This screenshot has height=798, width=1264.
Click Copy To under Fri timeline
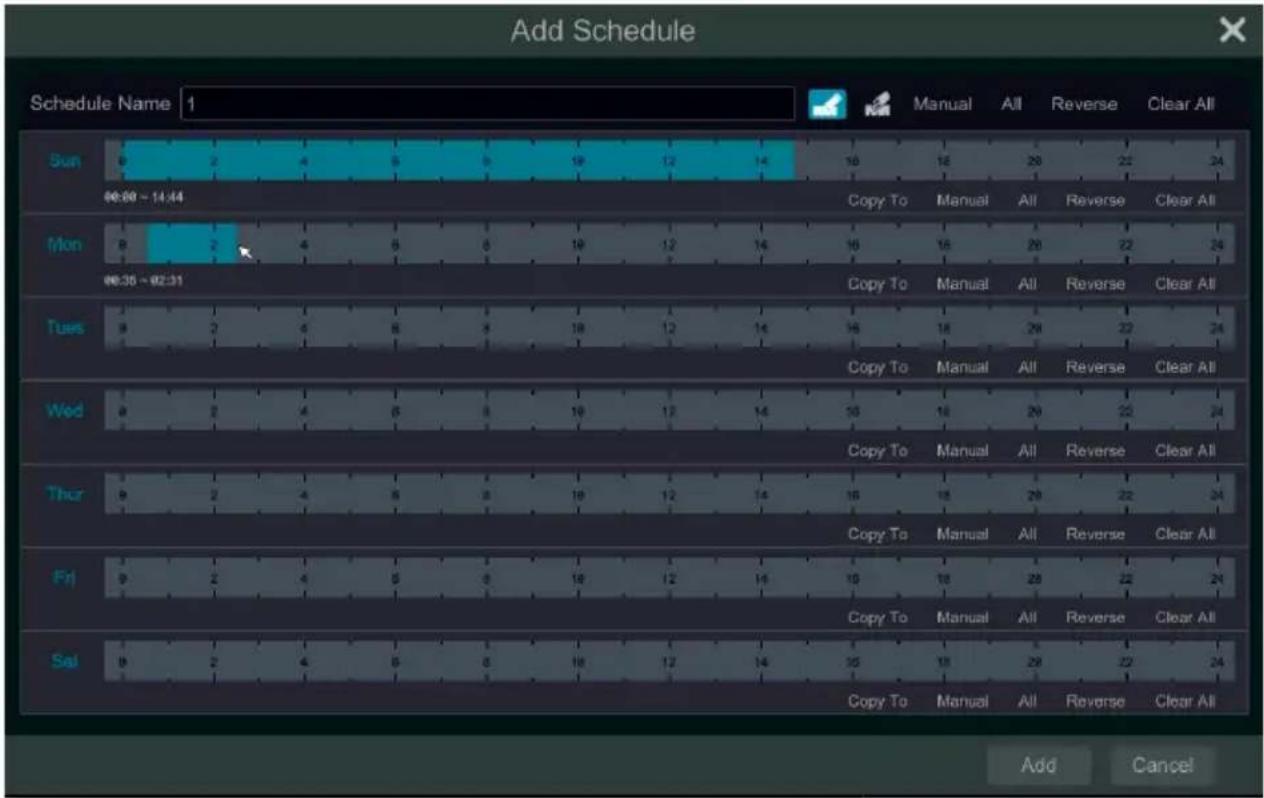(x=877, y=618)
